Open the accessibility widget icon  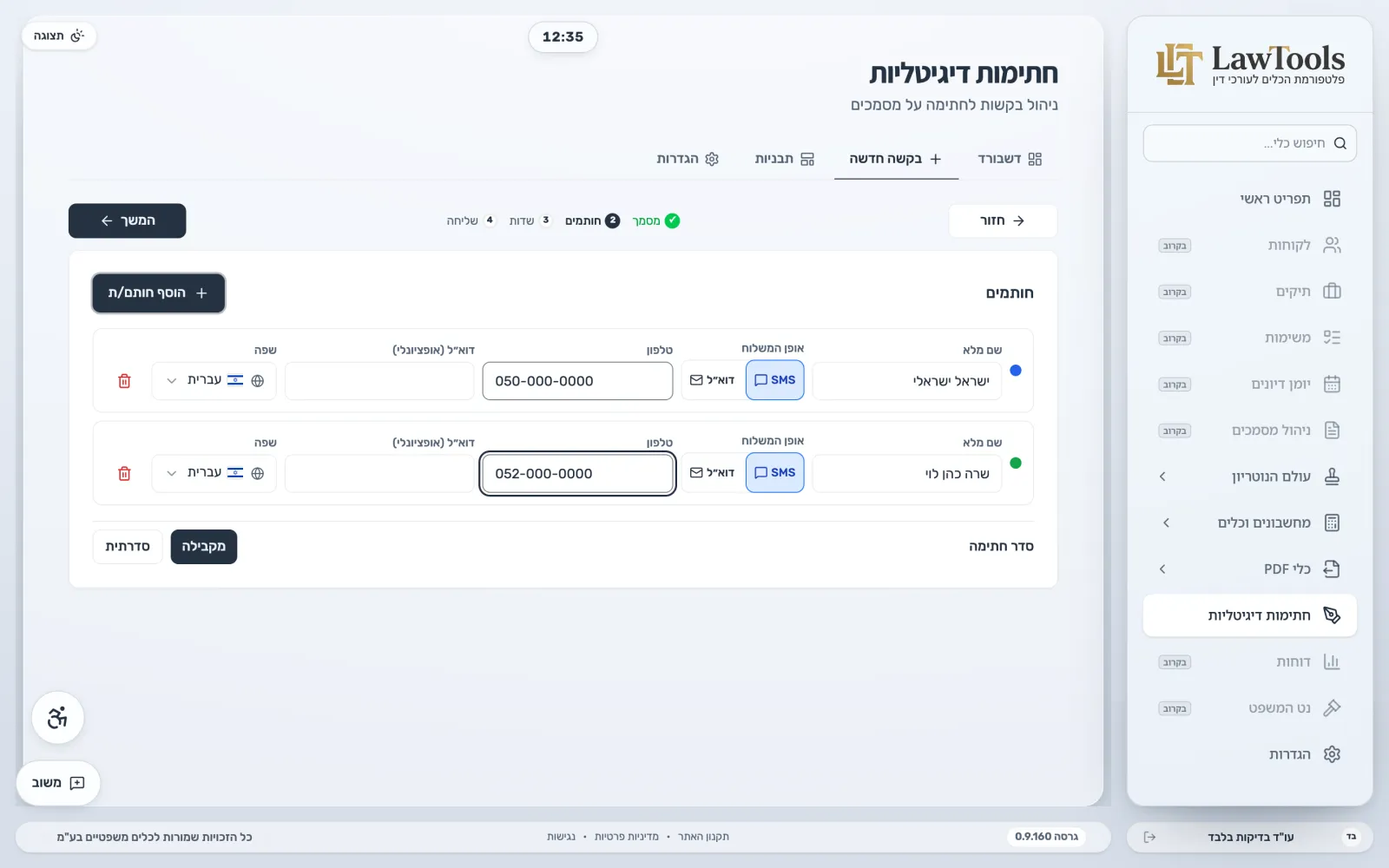click(x=57, y=718)
